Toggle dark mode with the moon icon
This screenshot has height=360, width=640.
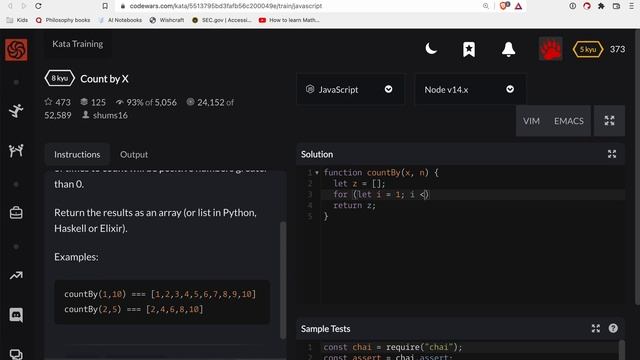[431, 49]
